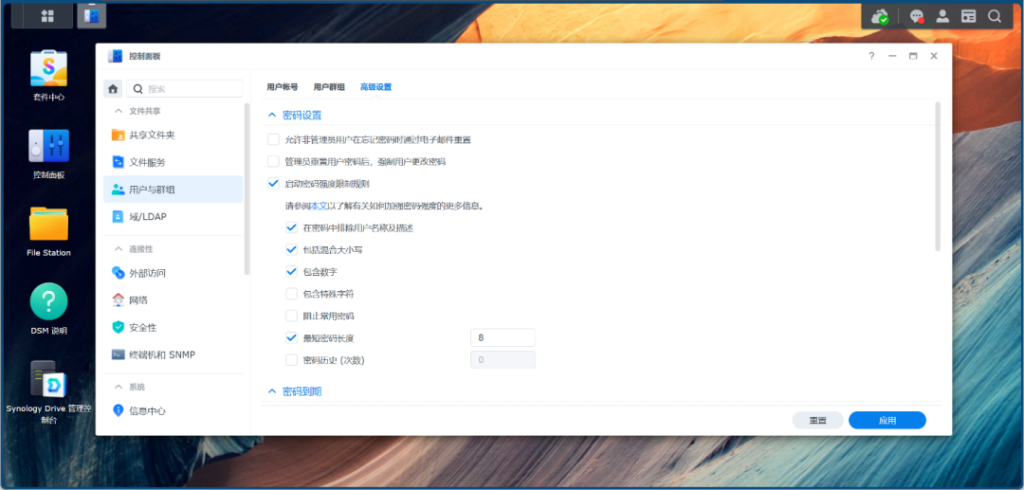Collapse 系统 sidebar group

tap(118, 387)
